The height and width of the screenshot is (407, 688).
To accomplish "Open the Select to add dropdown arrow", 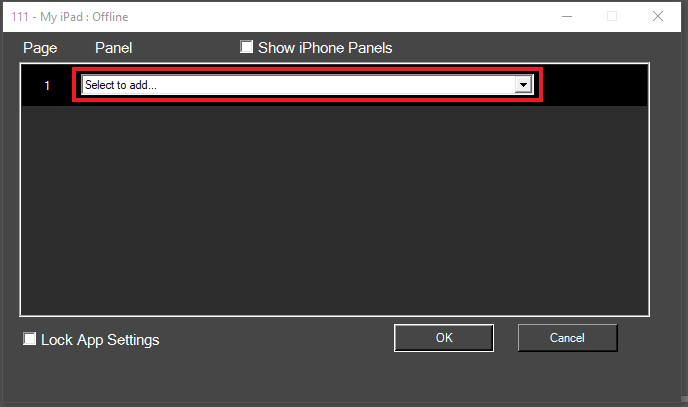I will [523, 85].
